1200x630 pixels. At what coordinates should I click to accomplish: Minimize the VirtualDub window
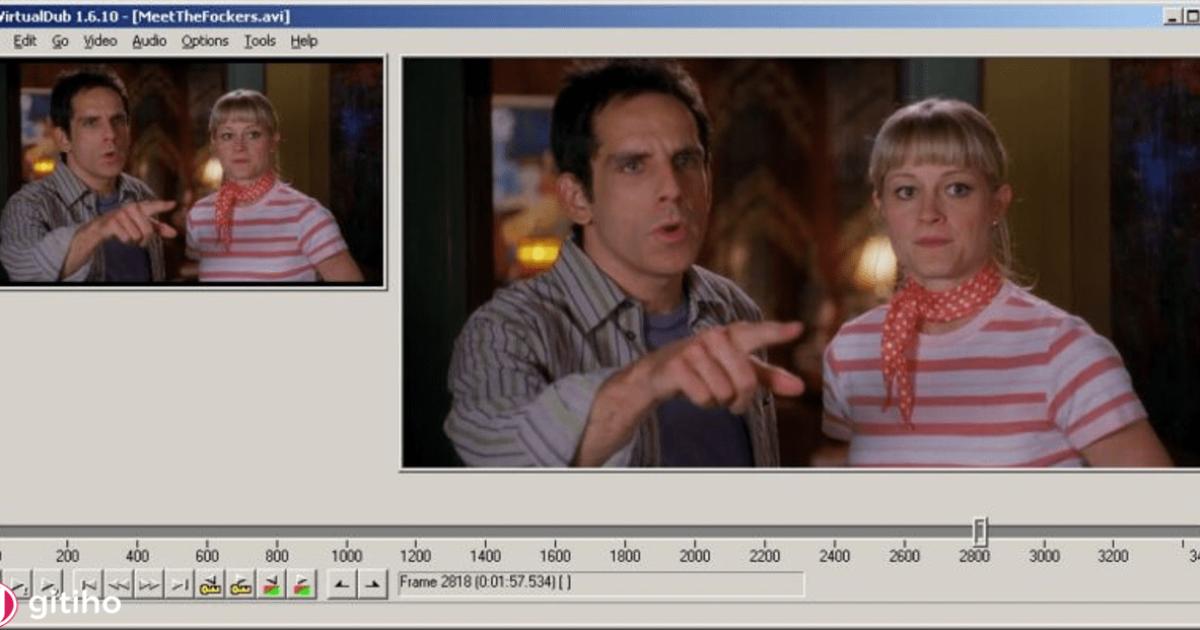(x=1173, y=17)
